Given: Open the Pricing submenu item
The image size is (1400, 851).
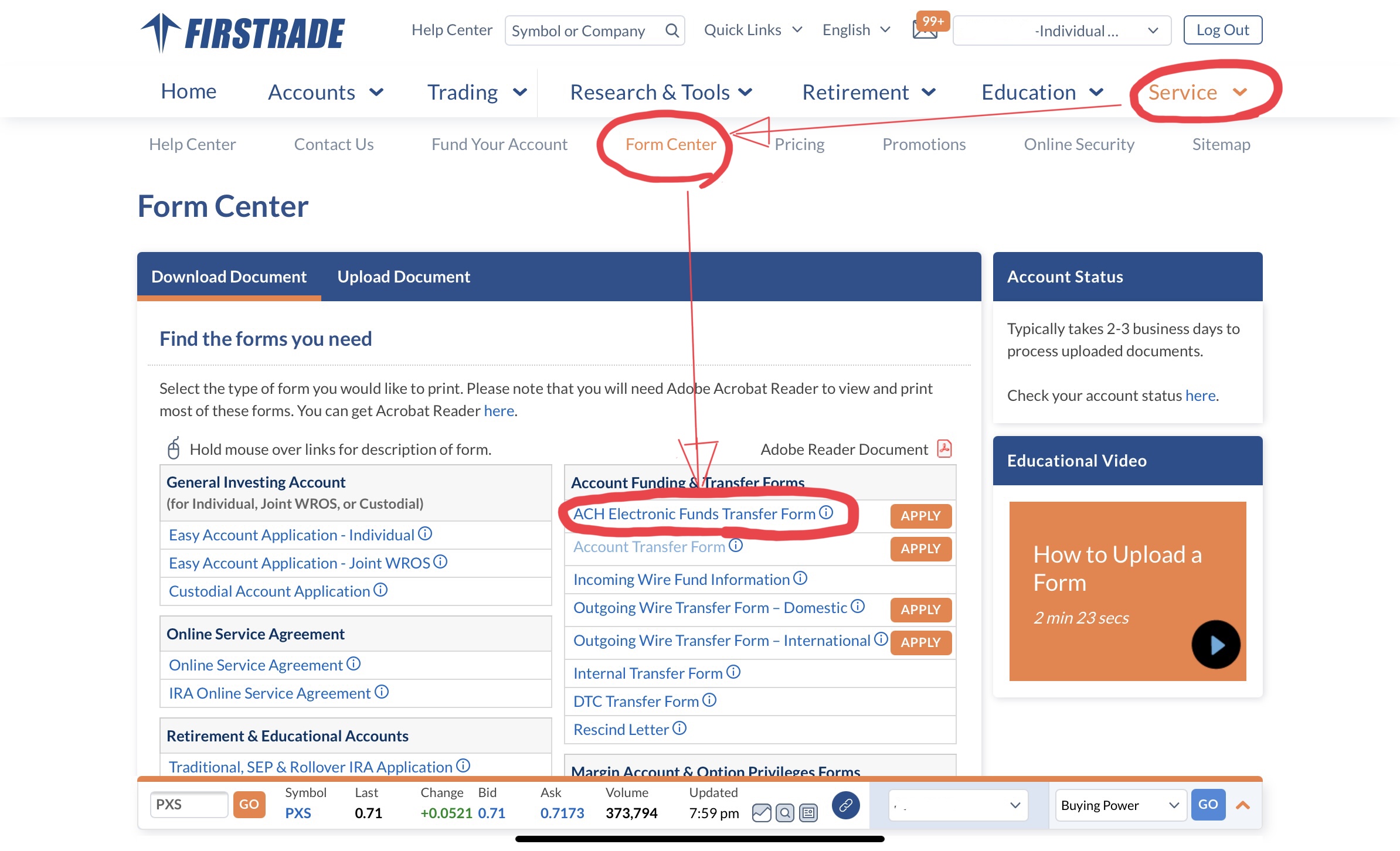Looking at the screenshot, I should pos(799,144).
